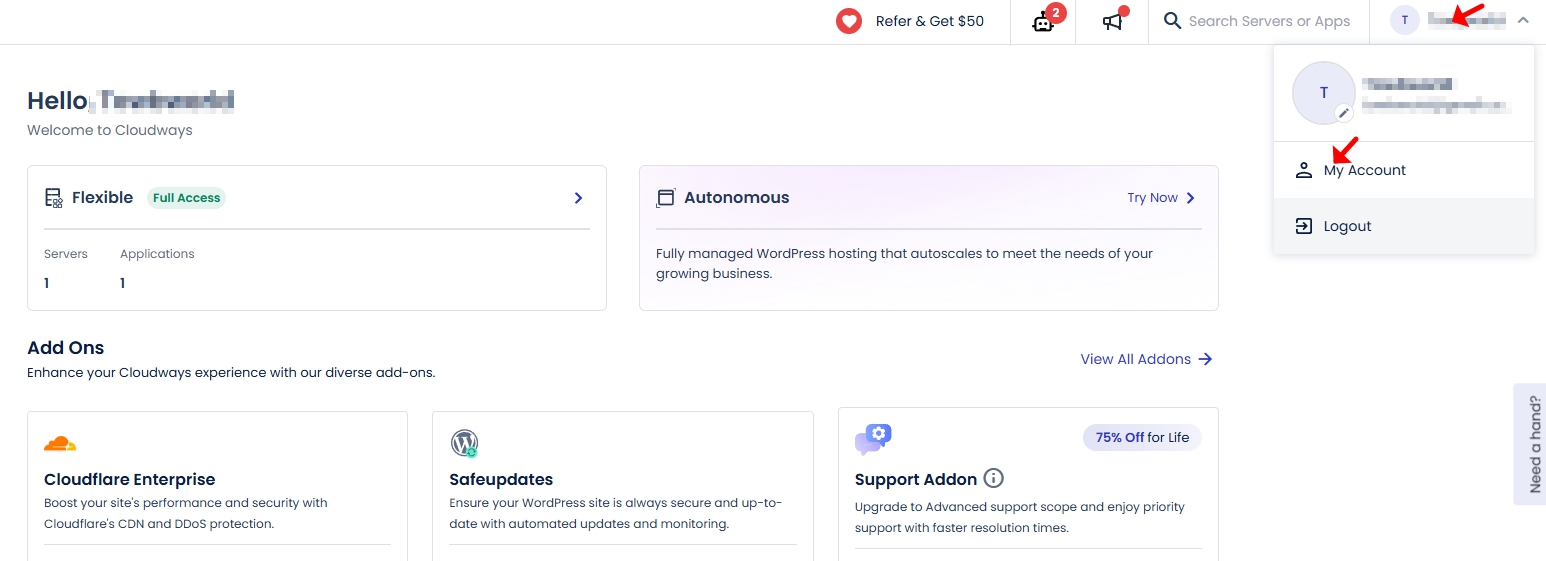Click the Cloudflare cloud logo icon
Screen dimensions: 1546x561
pyautogui.click(x=60, y=443)
